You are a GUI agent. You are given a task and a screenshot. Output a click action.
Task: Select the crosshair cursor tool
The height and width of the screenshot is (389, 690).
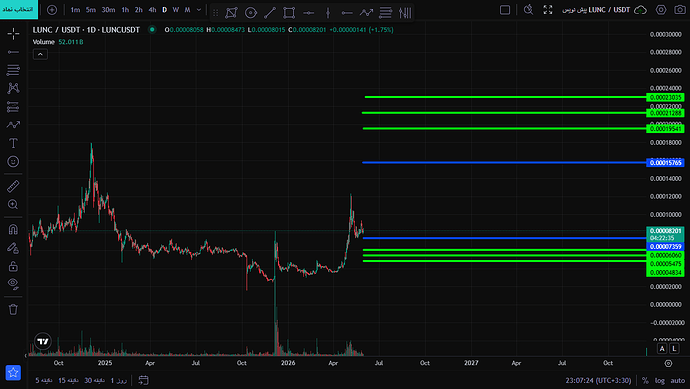tap(13, 33)
